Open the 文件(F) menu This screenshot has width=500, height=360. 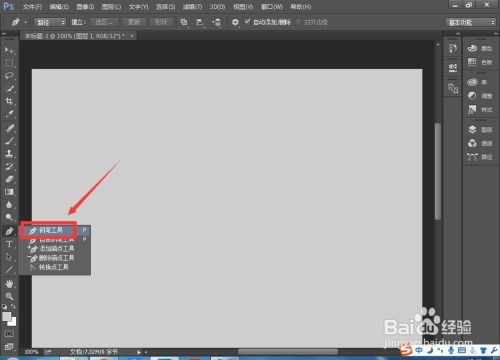pos(32,6)
